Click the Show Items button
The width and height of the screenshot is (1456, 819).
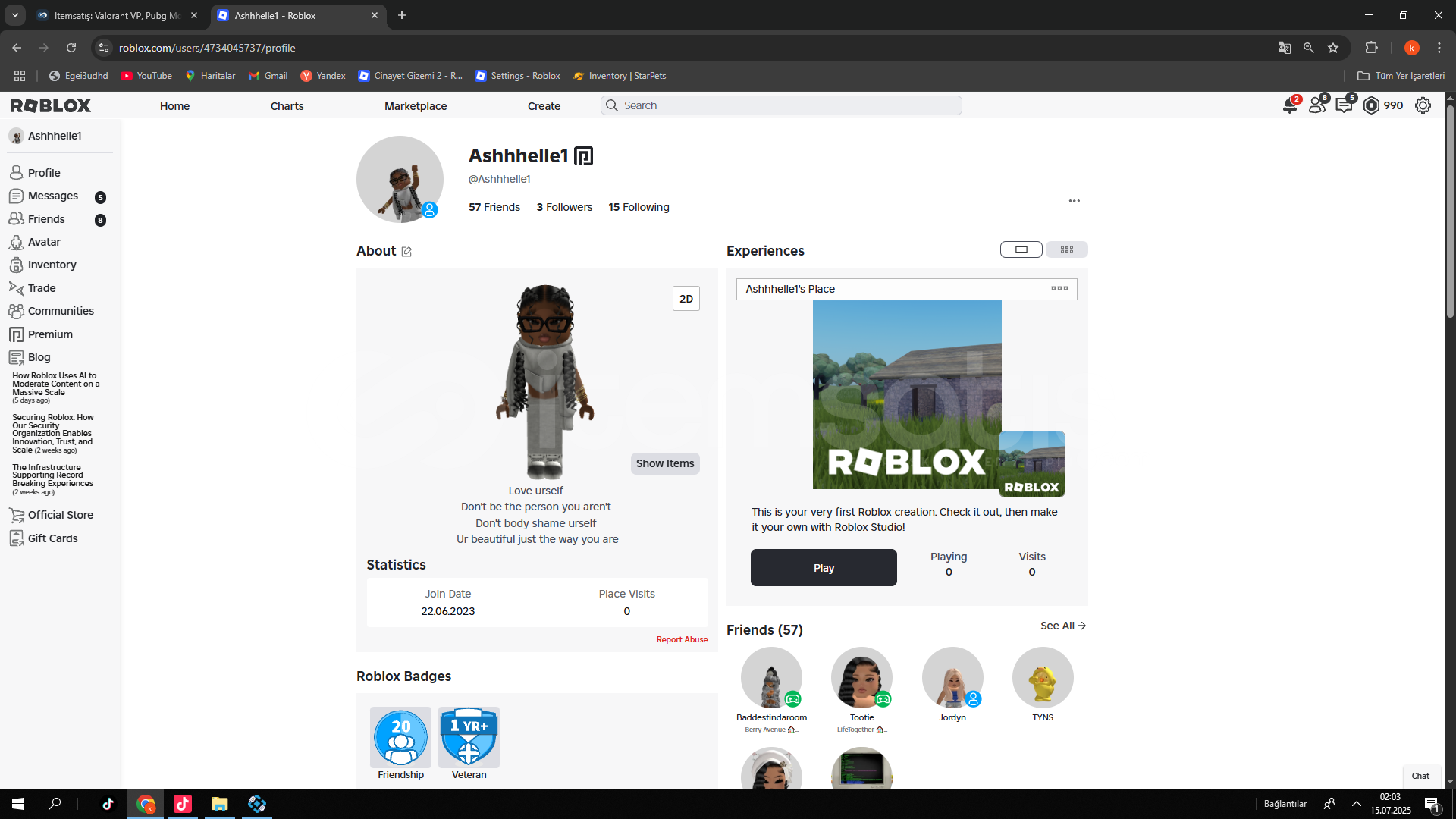tap(665, 463)
